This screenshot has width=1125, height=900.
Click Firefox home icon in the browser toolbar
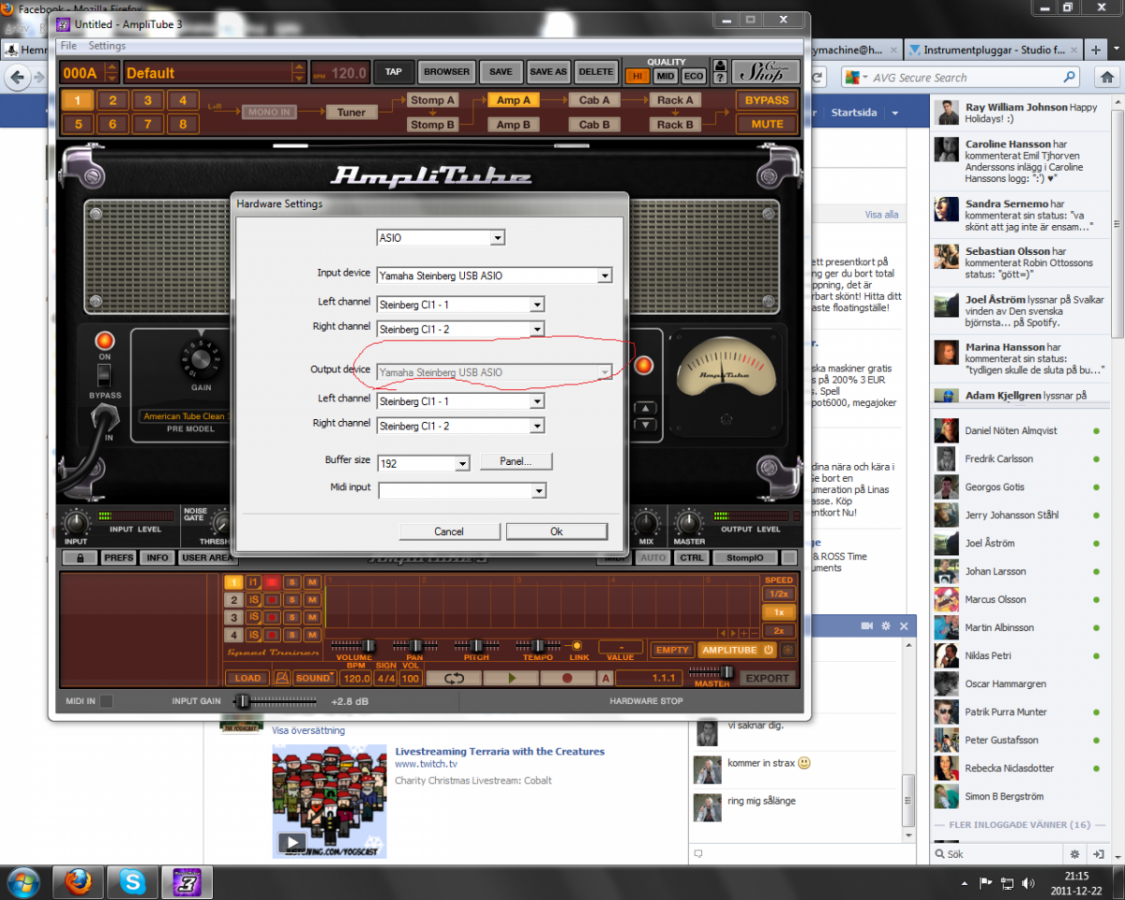1107,77
